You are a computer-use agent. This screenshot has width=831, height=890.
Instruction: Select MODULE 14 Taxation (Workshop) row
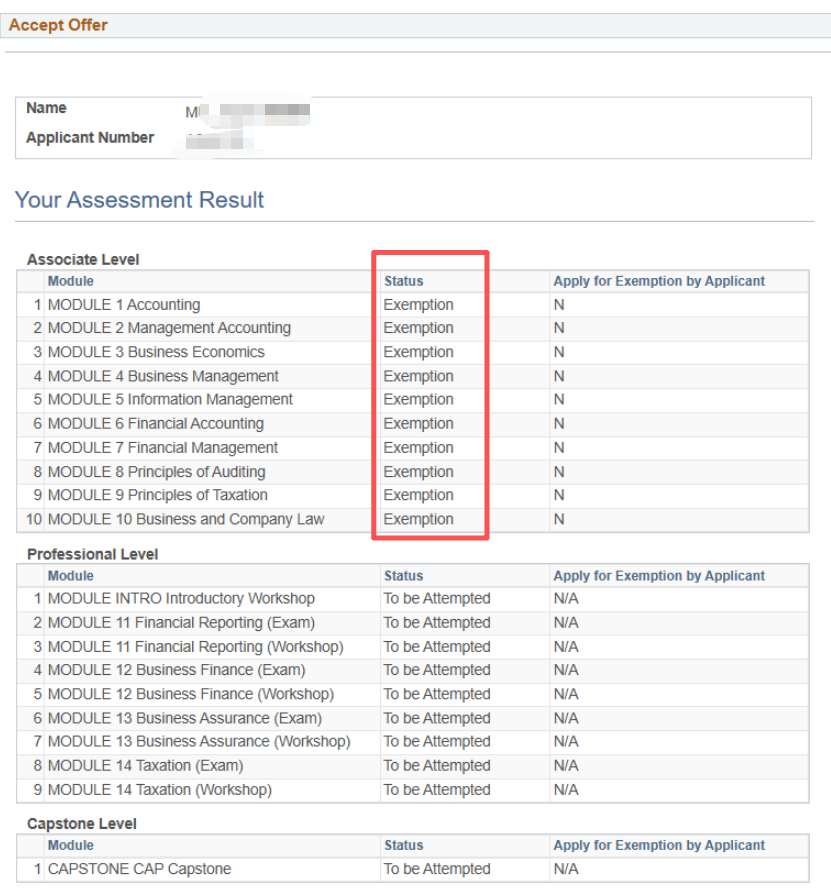click(x=159, y=789)
